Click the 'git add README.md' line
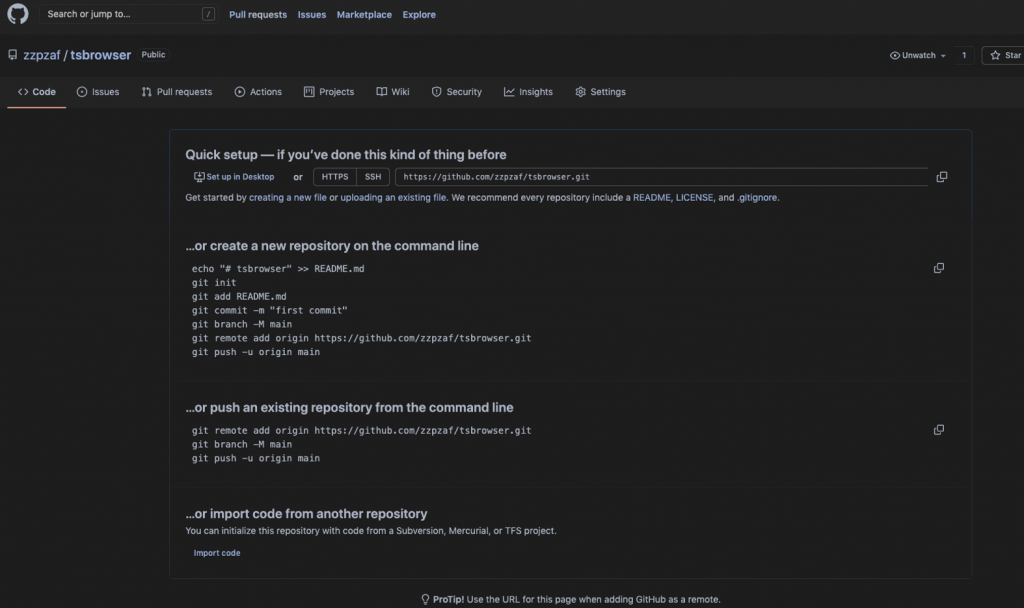Screen dimensions: 1024x608 tap(239, 296)
